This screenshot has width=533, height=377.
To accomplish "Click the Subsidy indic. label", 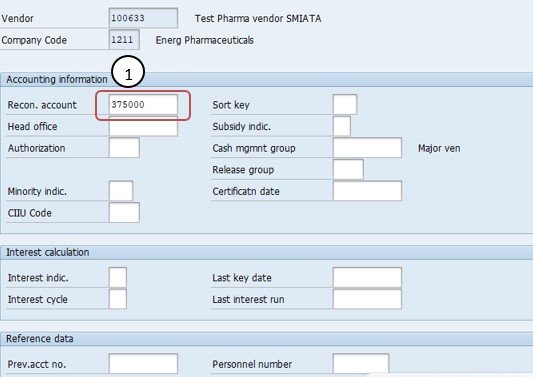I will tap(242, 127).
